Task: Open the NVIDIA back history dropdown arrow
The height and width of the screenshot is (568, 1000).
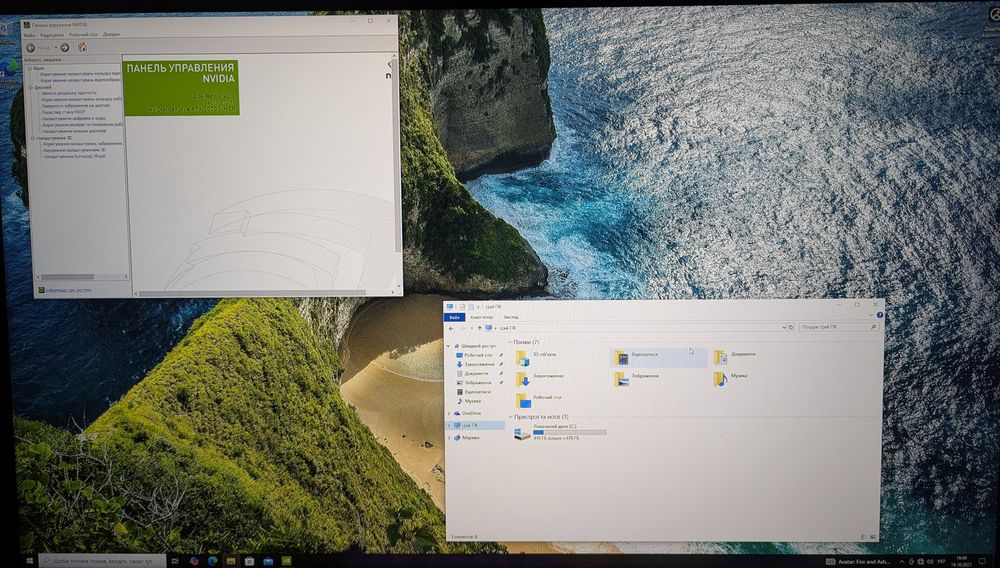Action: tap(55, 48)
